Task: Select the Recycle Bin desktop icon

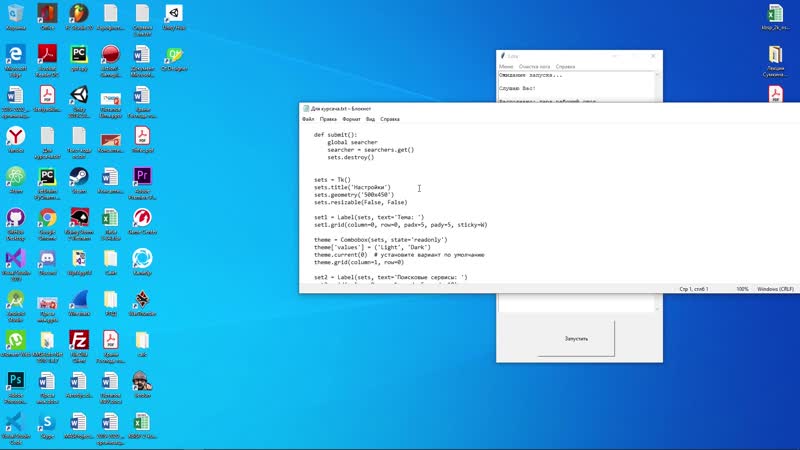Action: [x=15, y=14]
